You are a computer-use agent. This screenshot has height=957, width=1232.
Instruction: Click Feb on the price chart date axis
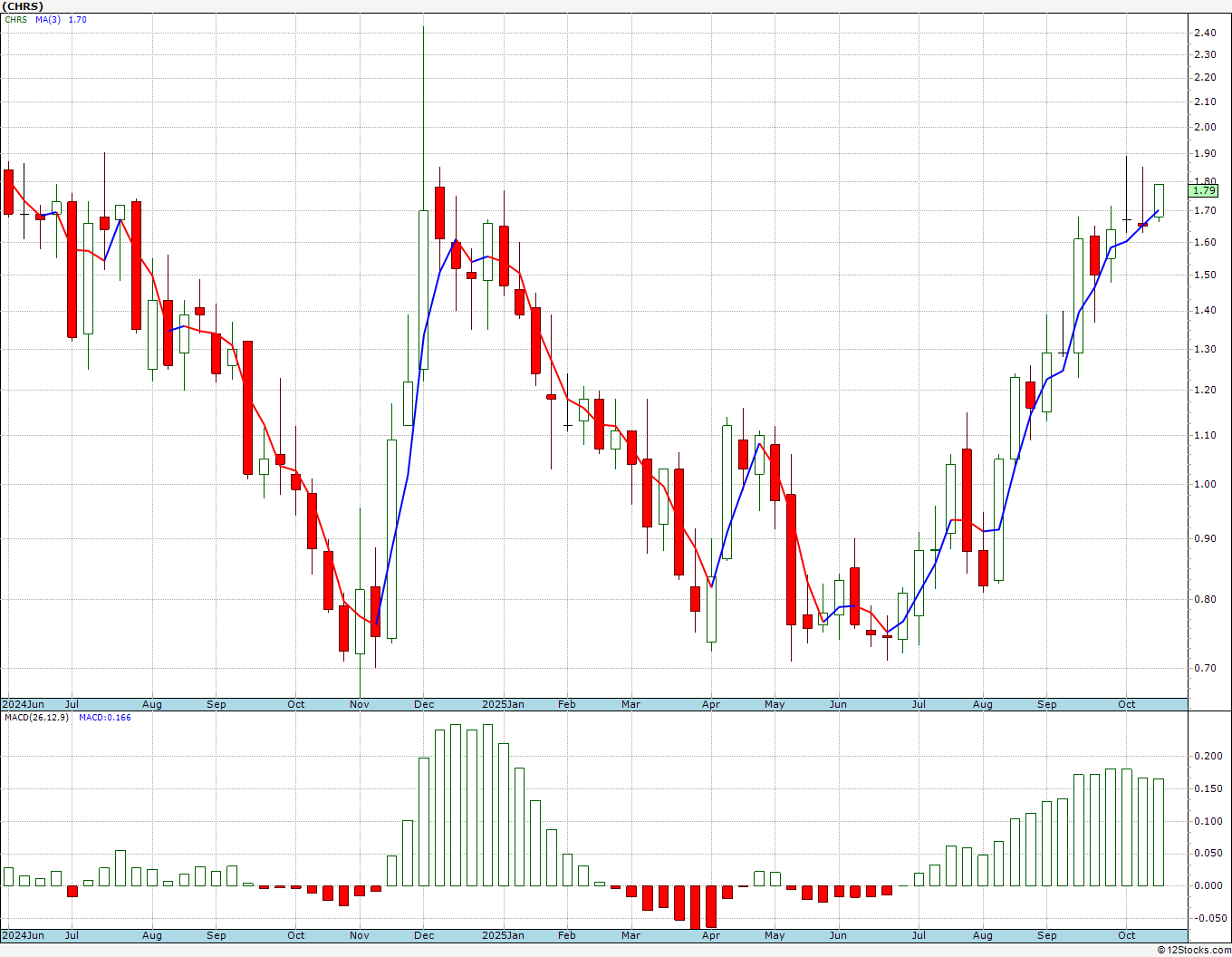pyautogui.click(x=567, y=704)
